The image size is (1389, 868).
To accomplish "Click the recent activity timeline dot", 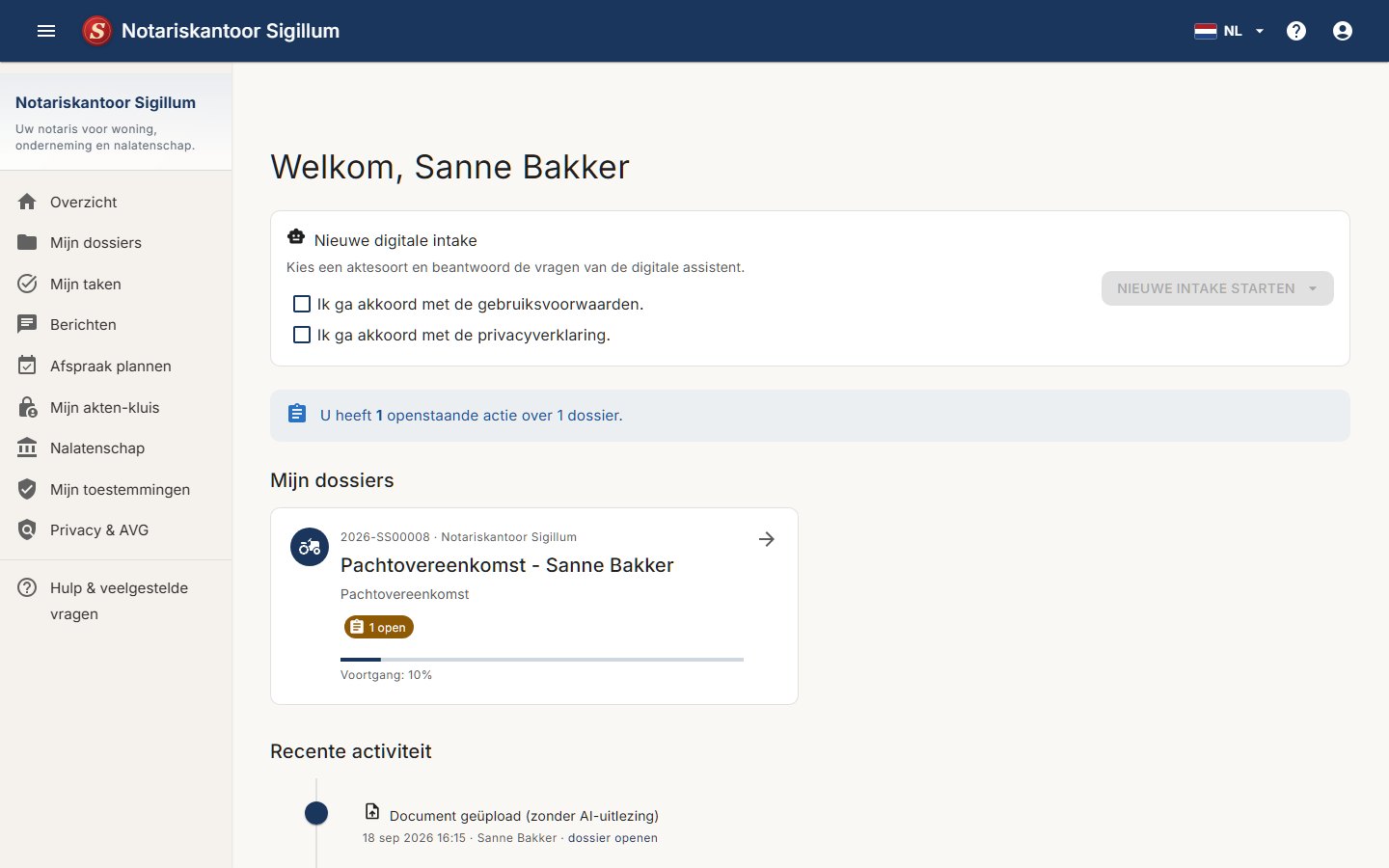I will click(x=316, y=813).
